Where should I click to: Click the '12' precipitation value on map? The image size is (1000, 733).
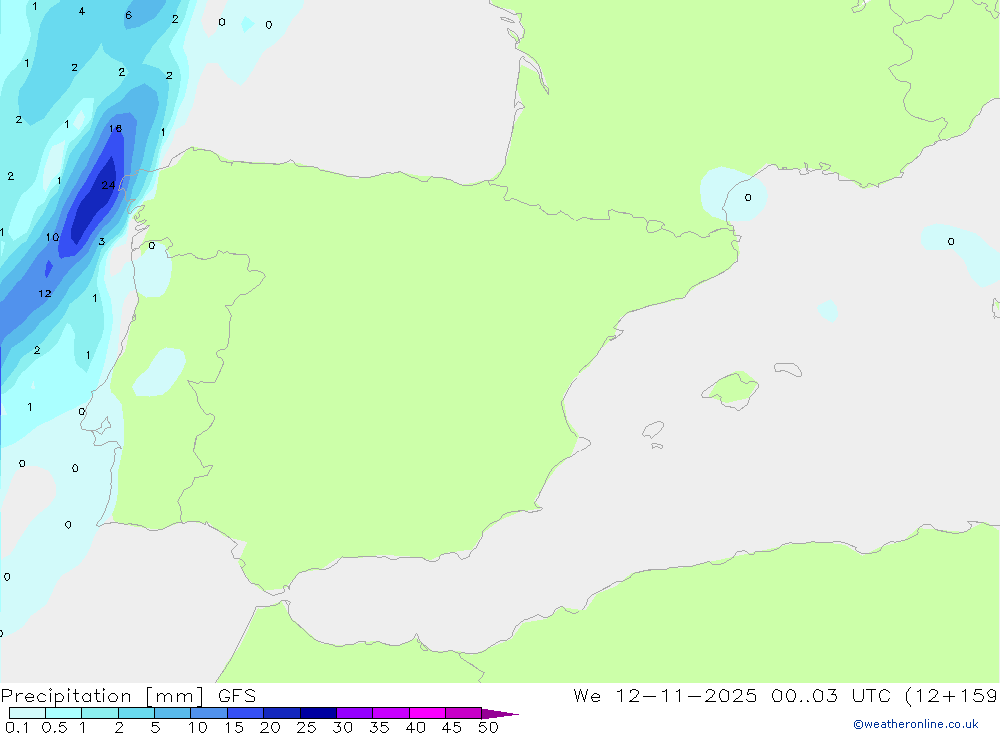pos(45,293)
